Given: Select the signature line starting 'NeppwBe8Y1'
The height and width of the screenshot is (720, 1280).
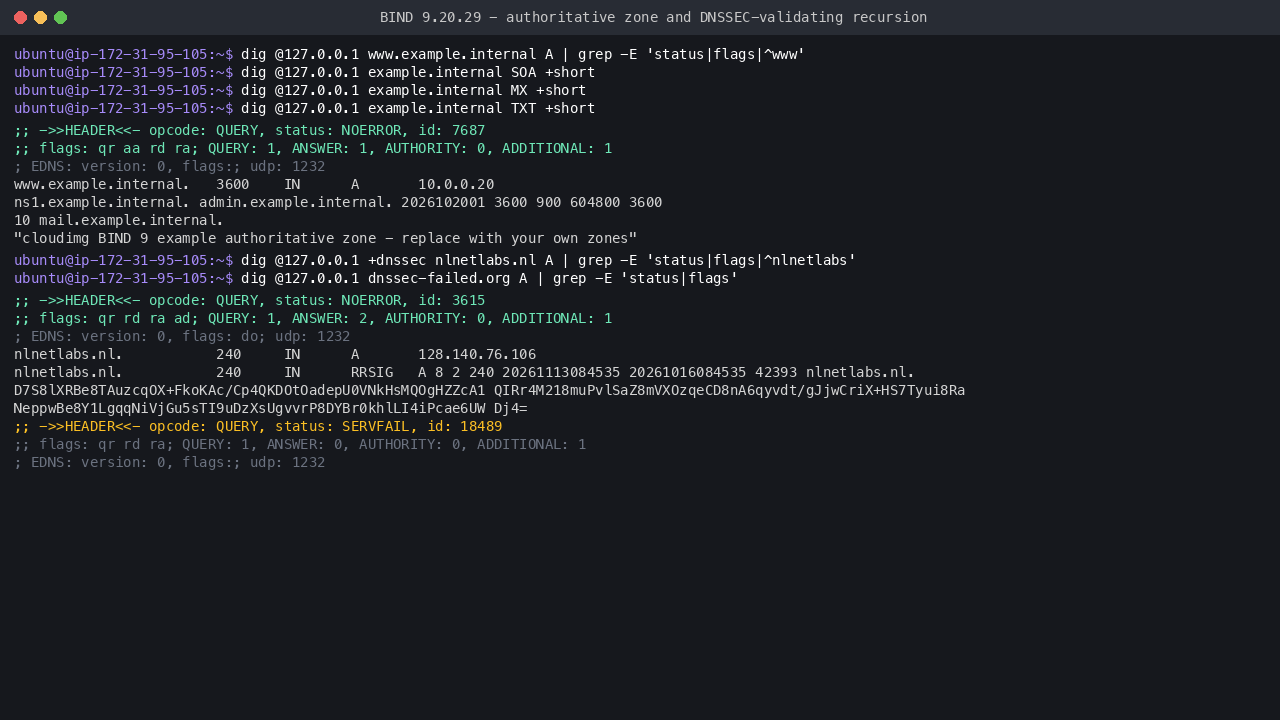Looking at the screenshot, I should (271, 408).
